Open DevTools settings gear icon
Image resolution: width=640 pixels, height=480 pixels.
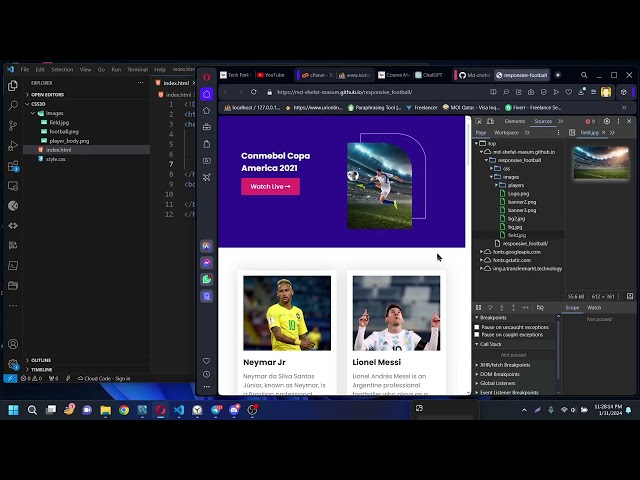(x=607, y=121)
